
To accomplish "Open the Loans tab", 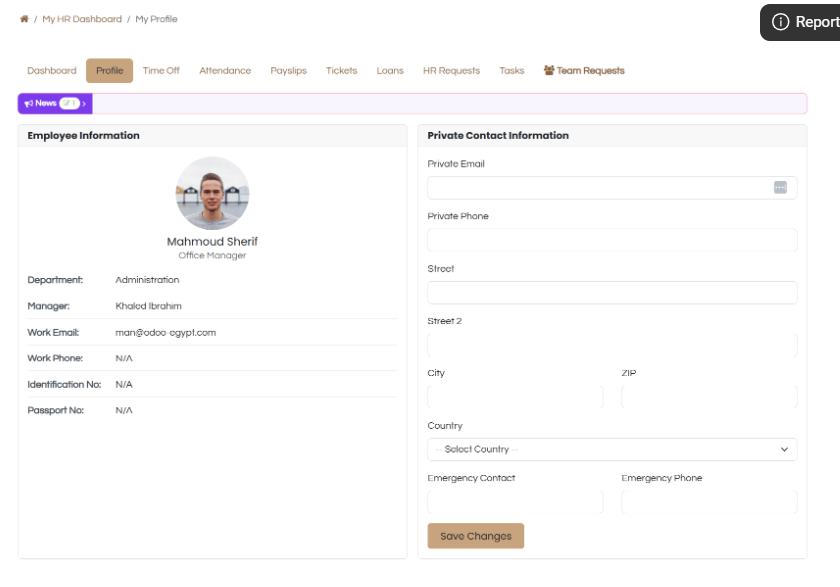I will click(390, 71).
